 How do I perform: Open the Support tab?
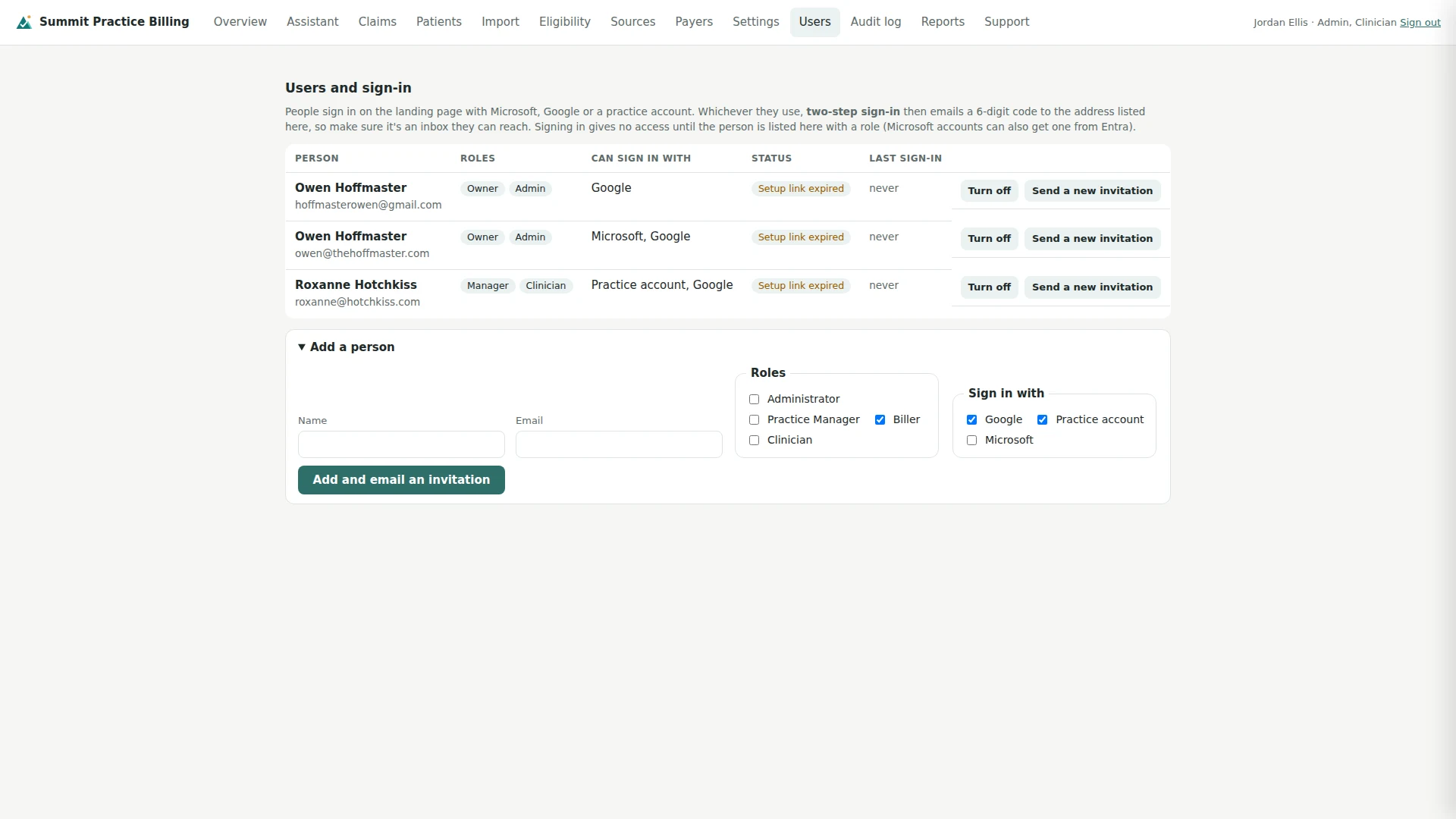click(x=1007, y=22)
